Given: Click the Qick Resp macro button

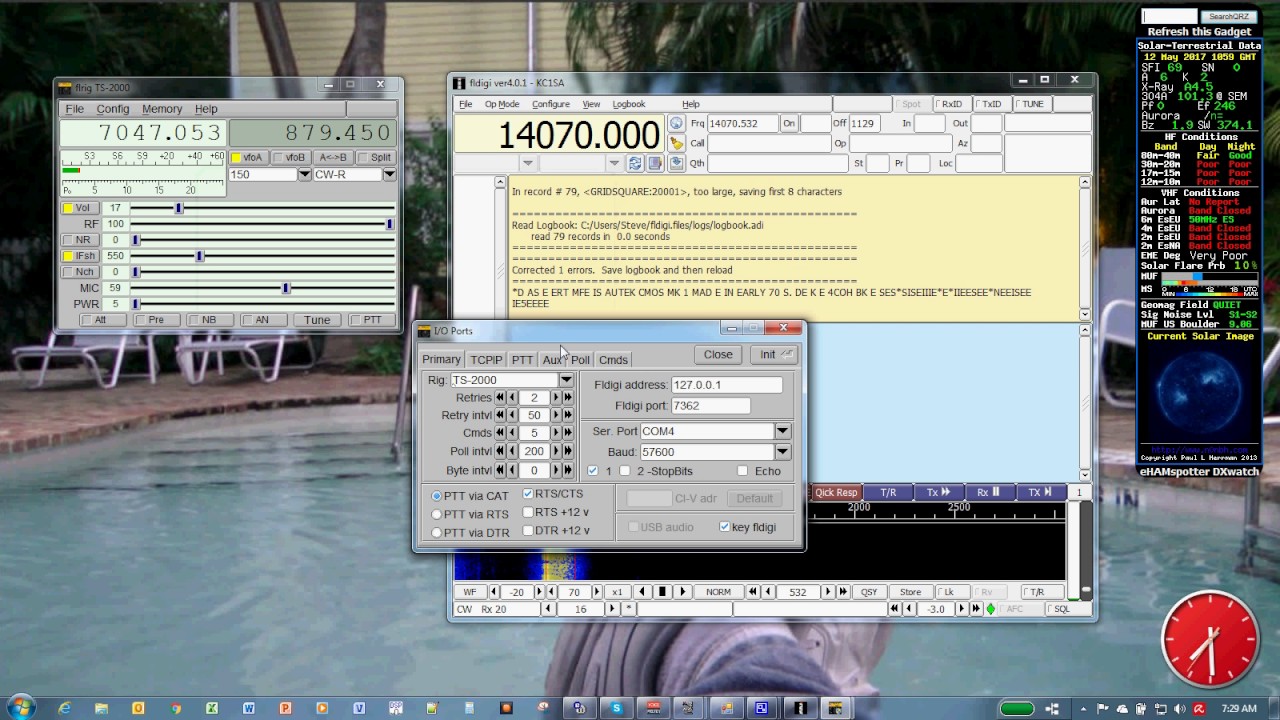Looking at the screenshot, I should pos(836,492).
